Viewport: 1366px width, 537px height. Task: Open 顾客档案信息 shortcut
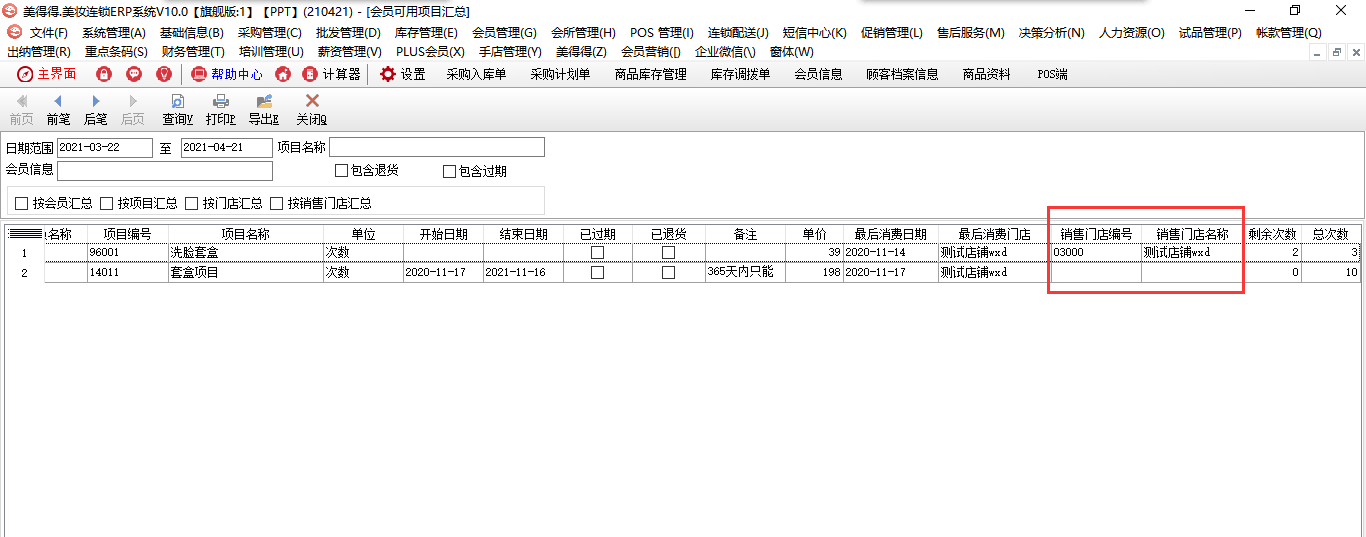[902, 74]
